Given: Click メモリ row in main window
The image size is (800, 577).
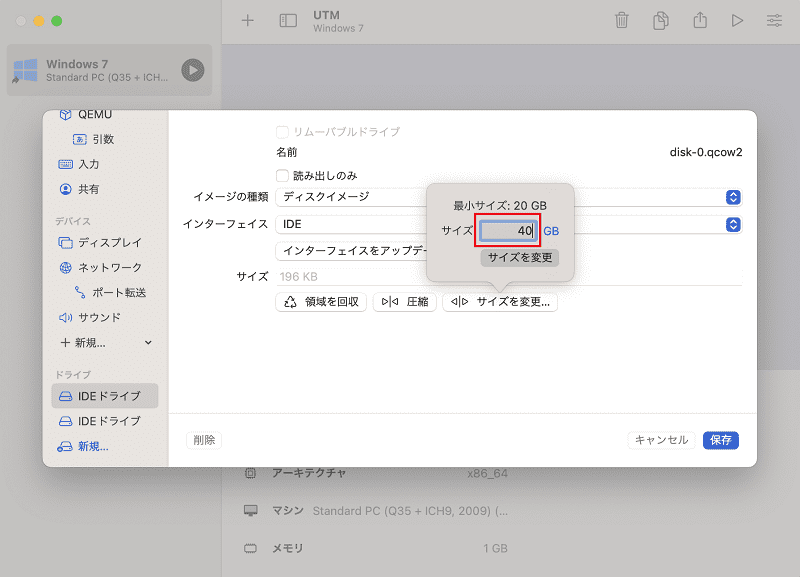Looking at the screenshot, I should pyautogui.click(x=376, y=548).
